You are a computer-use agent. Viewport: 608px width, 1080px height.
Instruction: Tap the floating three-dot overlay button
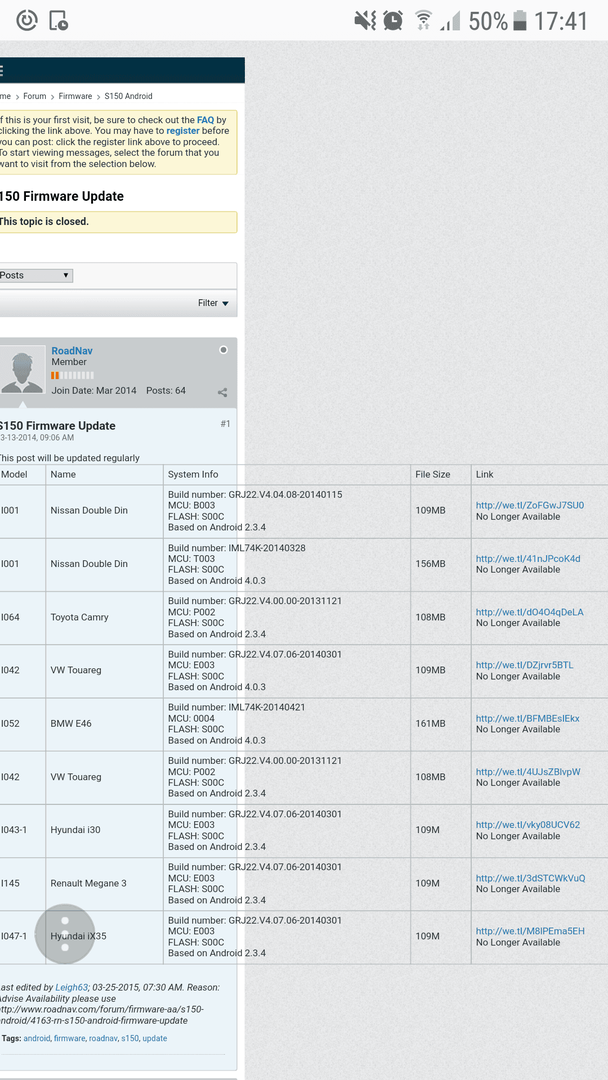[x=65, y=934]
